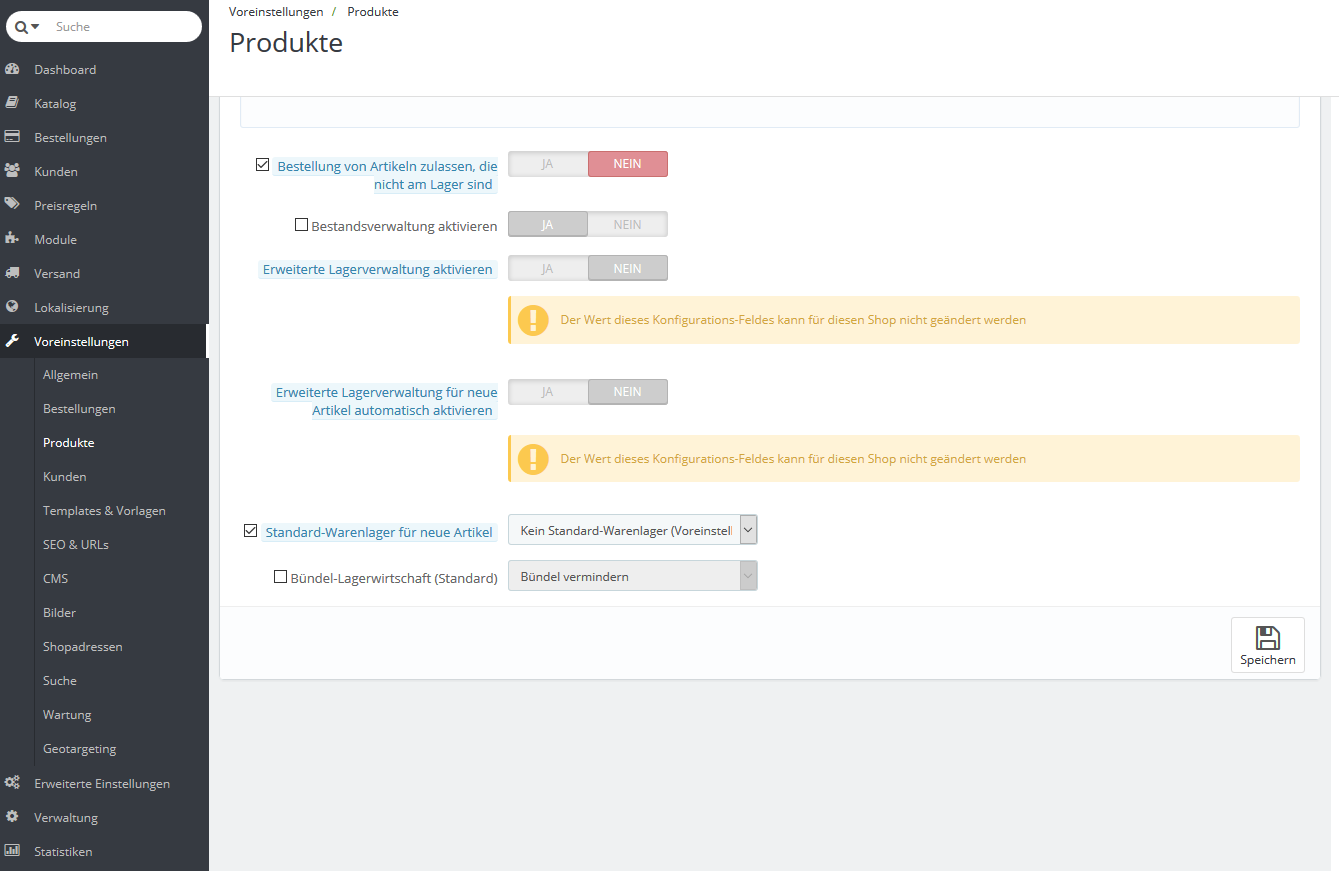Open the Versand menu

(x=57, y=274)
